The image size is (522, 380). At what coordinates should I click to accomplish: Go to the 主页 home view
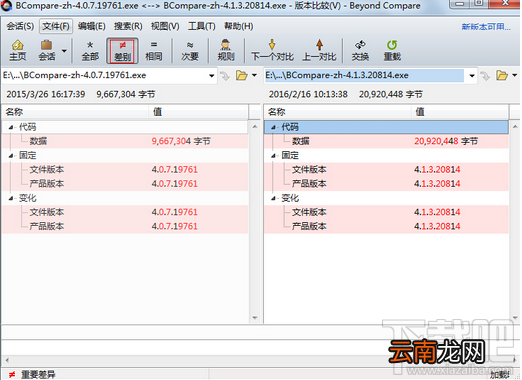(17, 50)
